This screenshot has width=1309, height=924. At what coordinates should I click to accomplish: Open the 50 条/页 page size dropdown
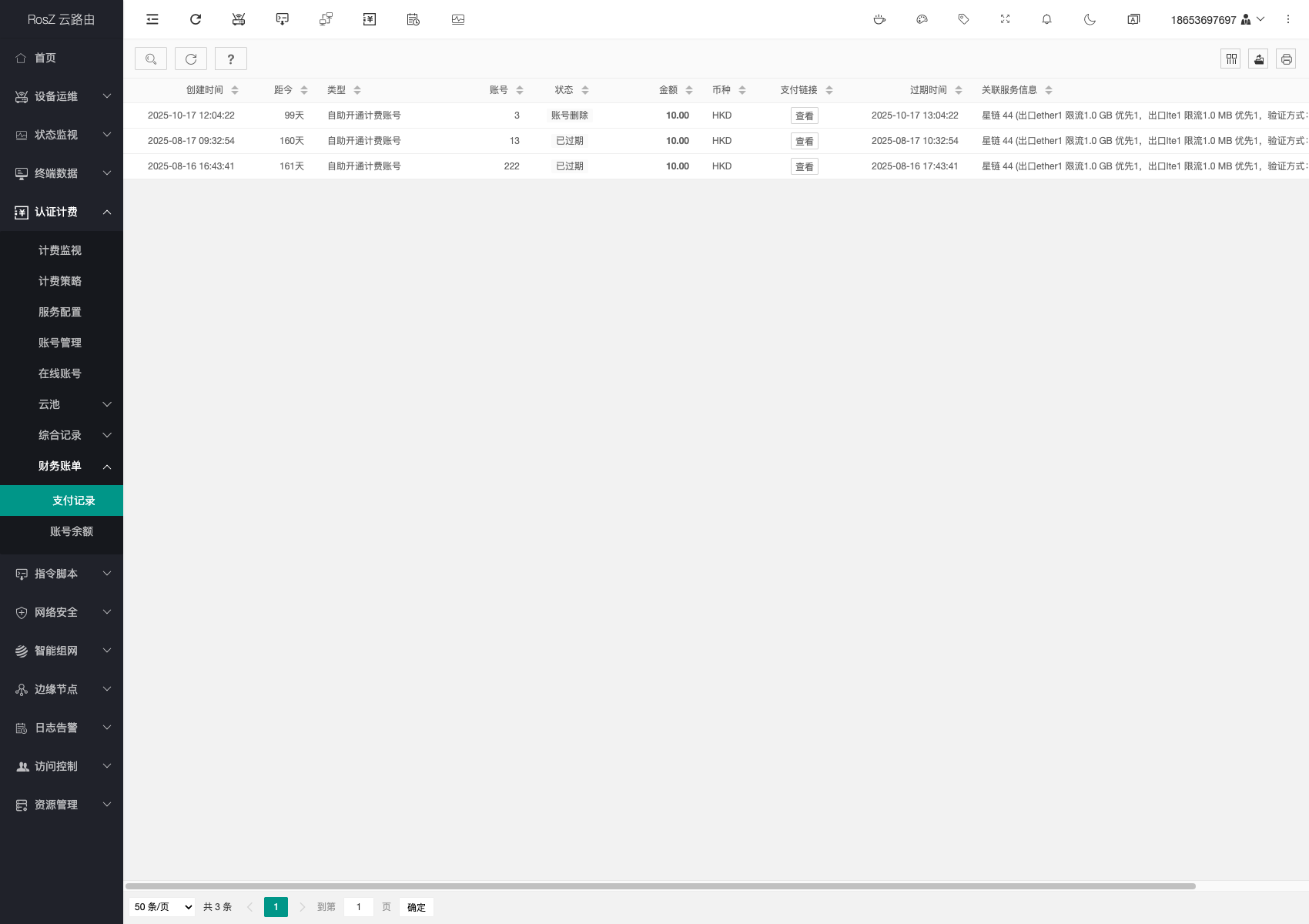click(162, 907)
